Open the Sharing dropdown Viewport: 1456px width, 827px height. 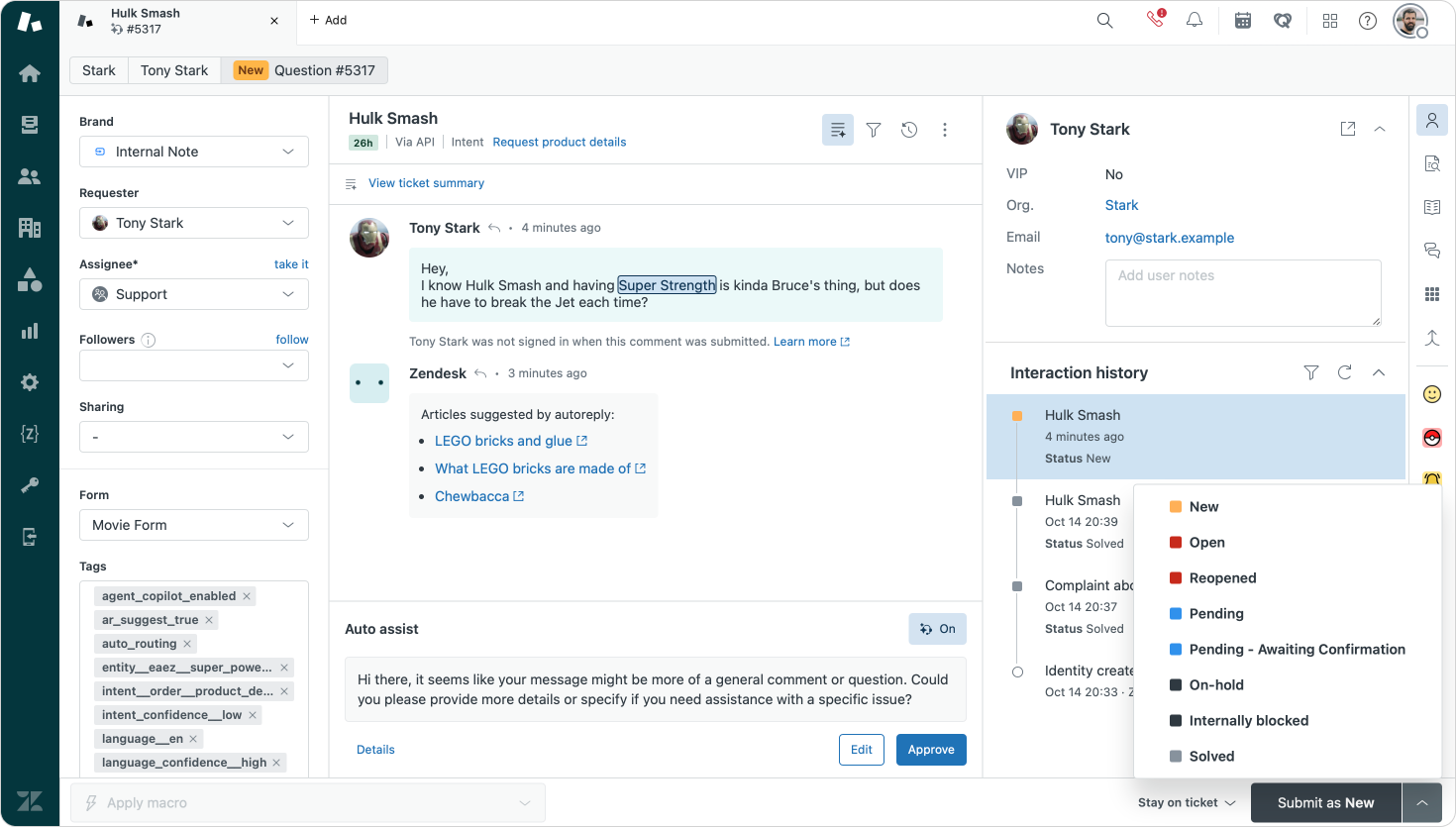pos(194,437)
